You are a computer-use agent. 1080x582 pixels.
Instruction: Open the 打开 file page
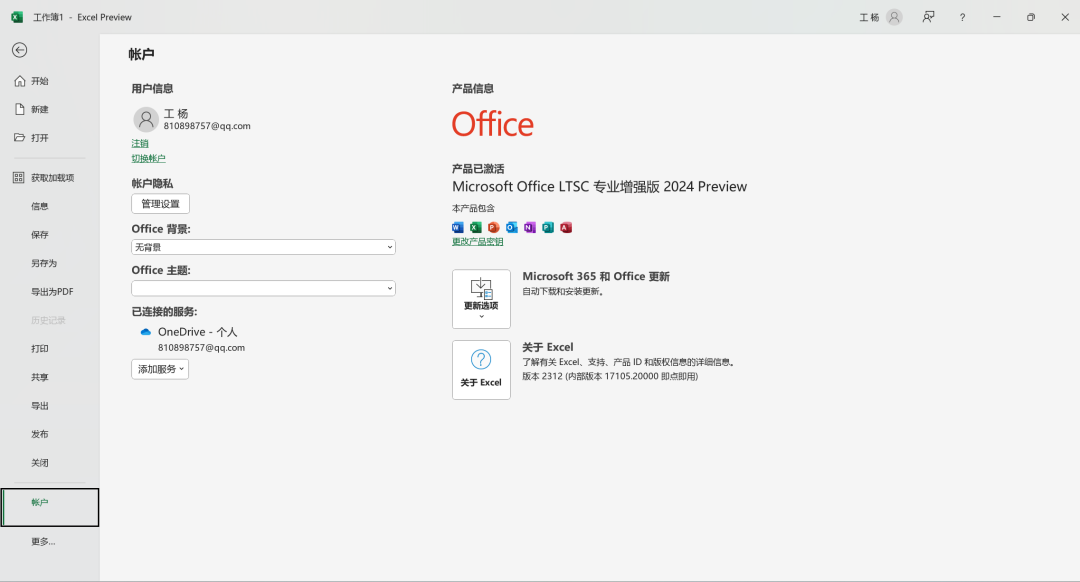click(x=32, y=138)
